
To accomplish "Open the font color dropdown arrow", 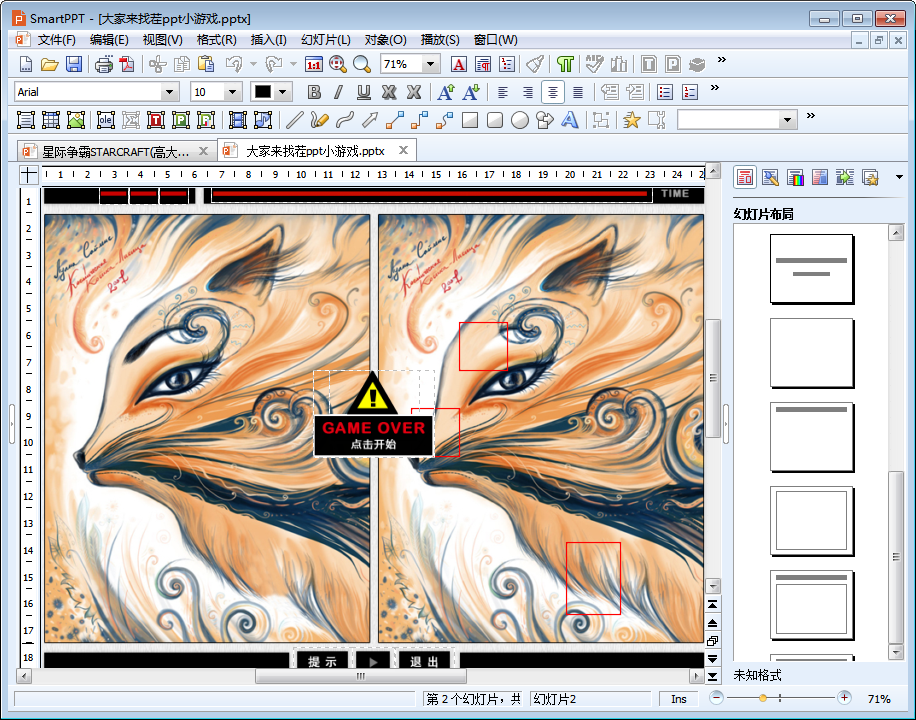I will [x=283, y=92].
